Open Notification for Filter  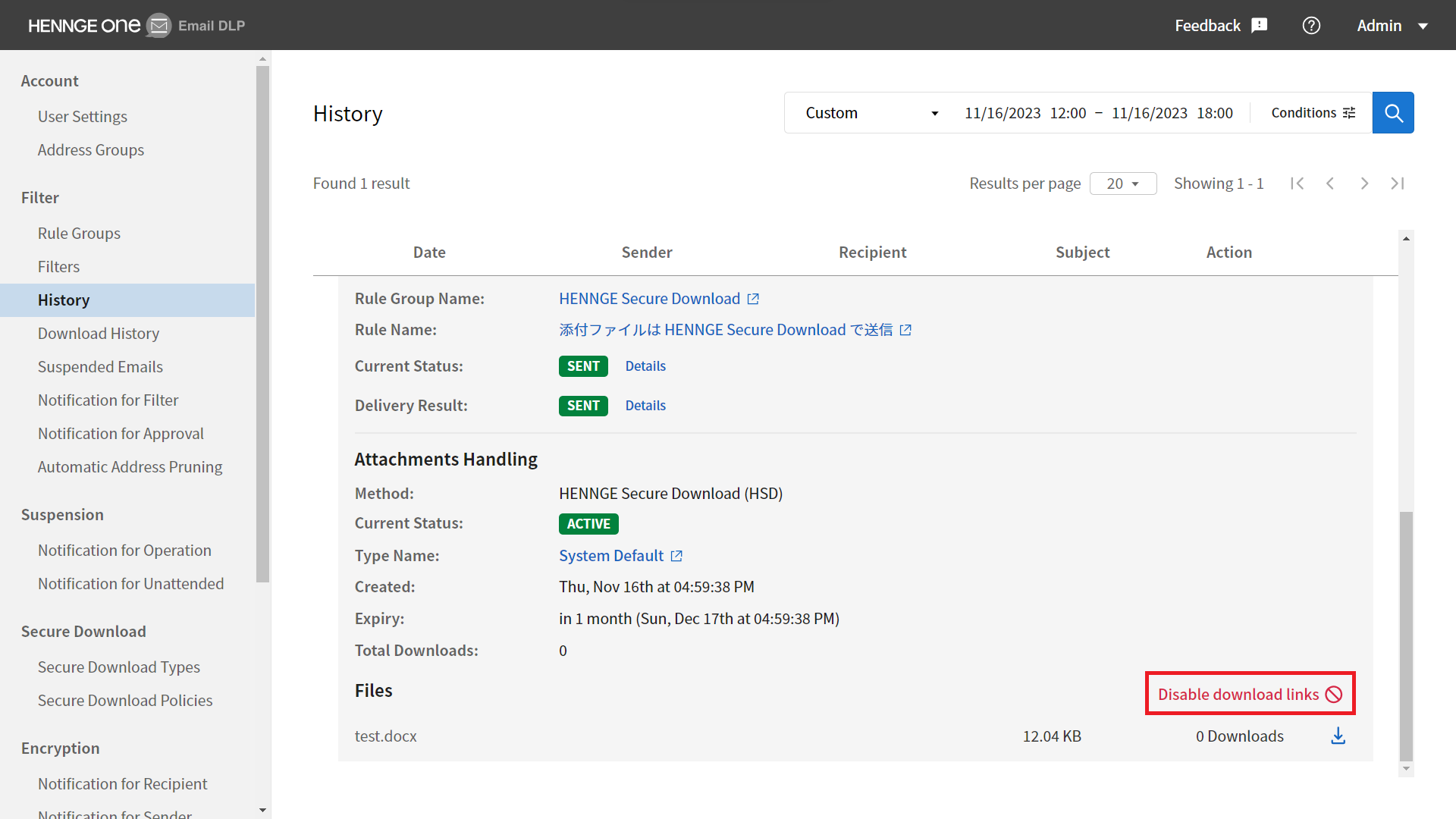click(108, 400)
